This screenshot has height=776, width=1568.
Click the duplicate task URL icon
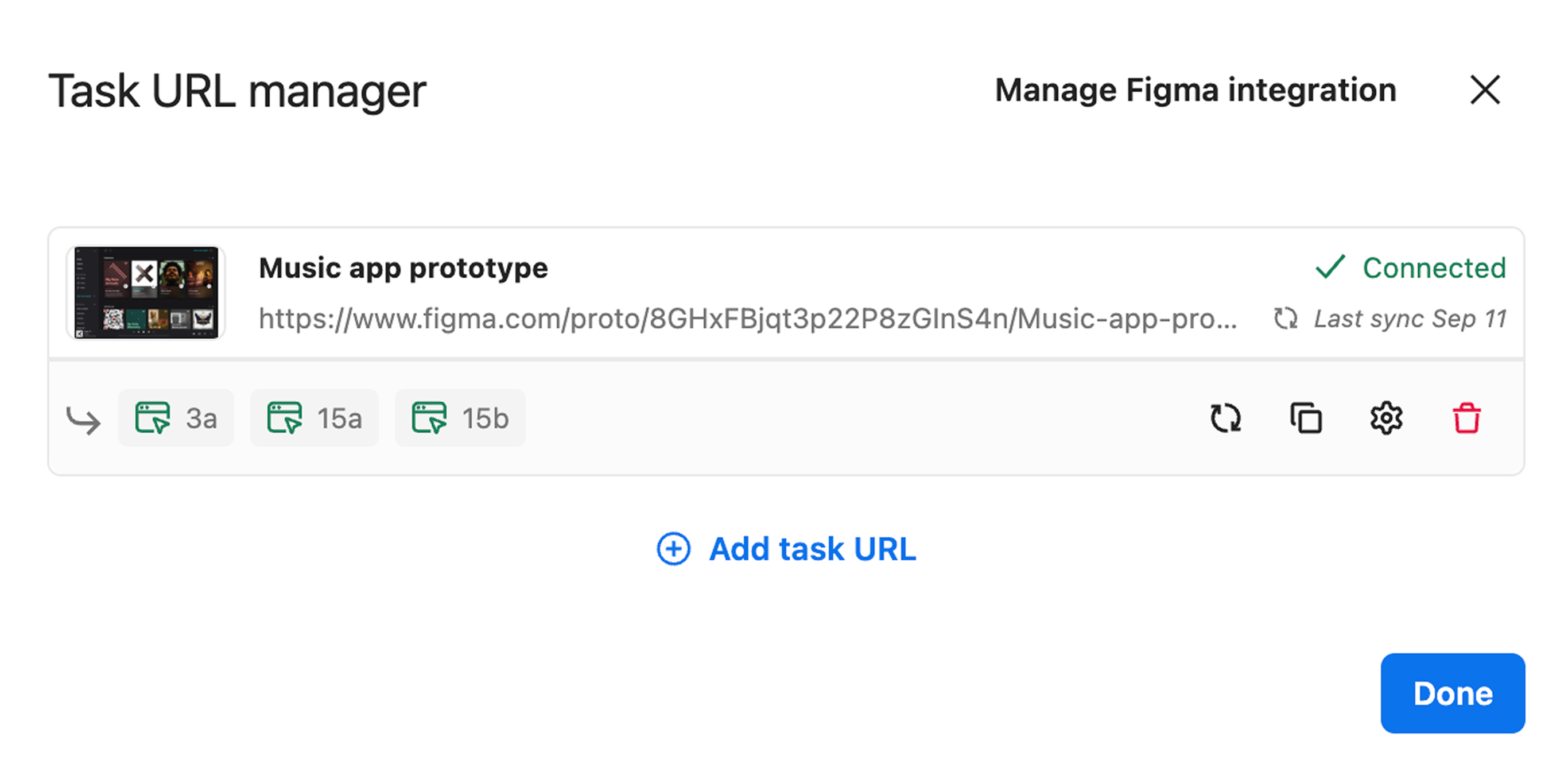(x=1306, y=418)
